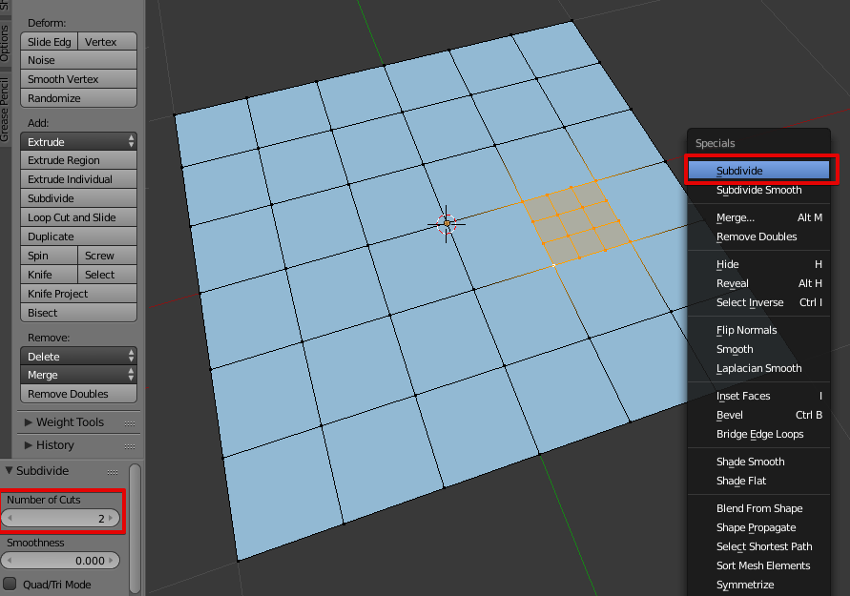Image resolution: width=850 pixels, height=596 pixels.
Task: Open the Merge dropdown in tool panel
Action: tap(79, 375)
